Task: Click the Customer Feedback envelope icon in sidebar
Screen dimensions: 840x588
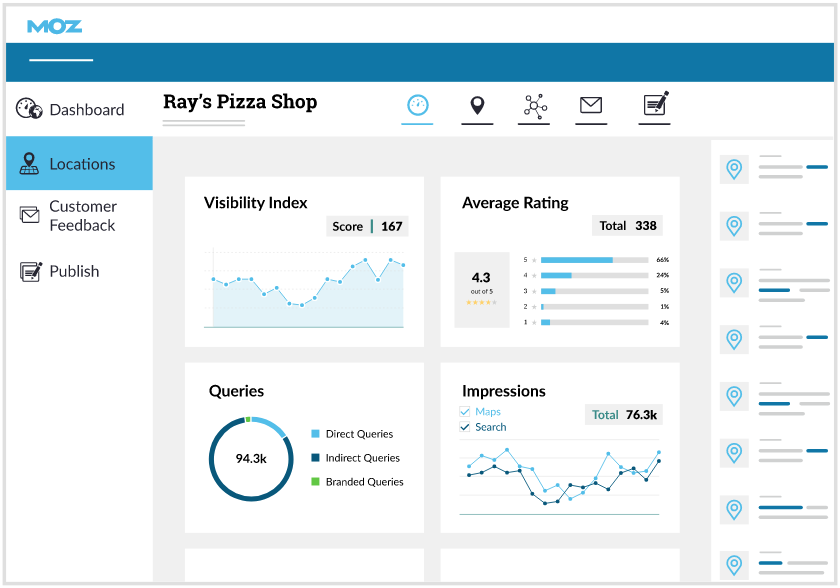Action: click(30, 215)
